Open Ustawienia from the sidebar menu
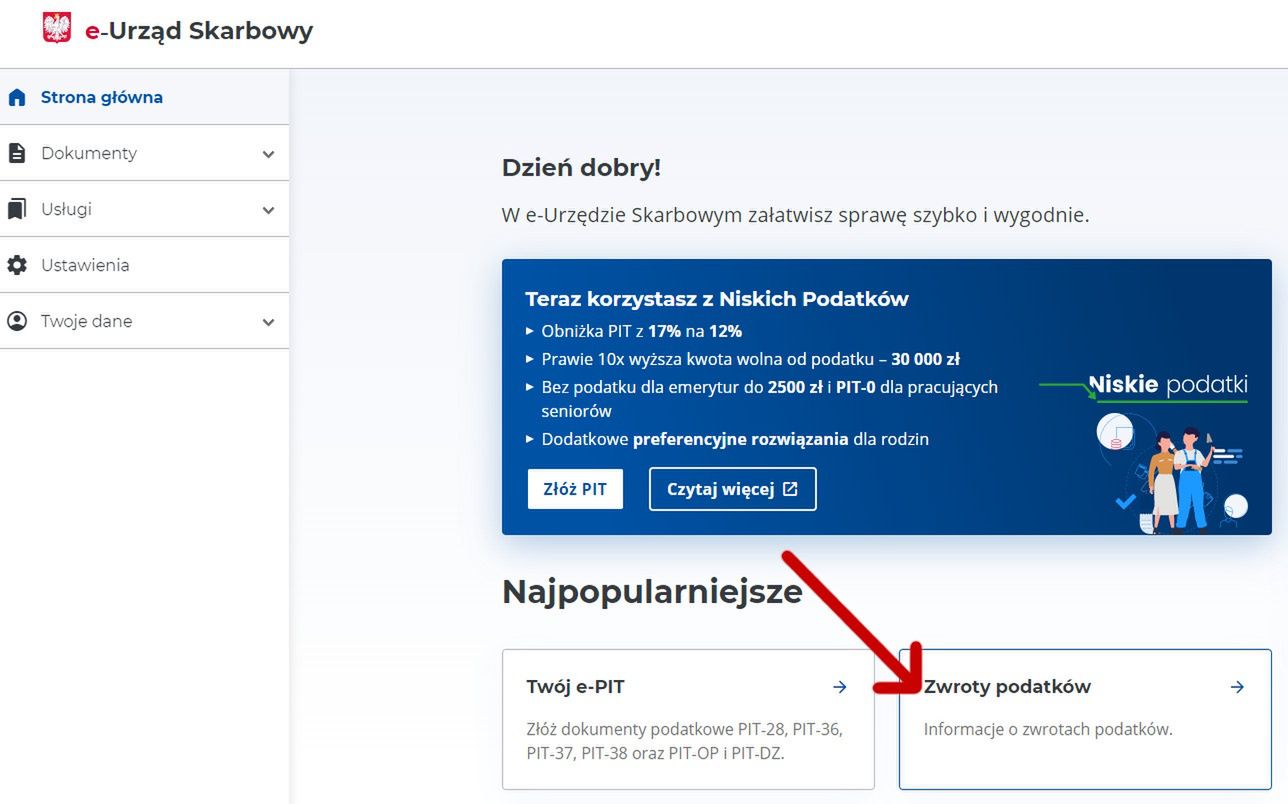Image resolution: width=1288 pixels, height=804 pixels. pos(84,265)
